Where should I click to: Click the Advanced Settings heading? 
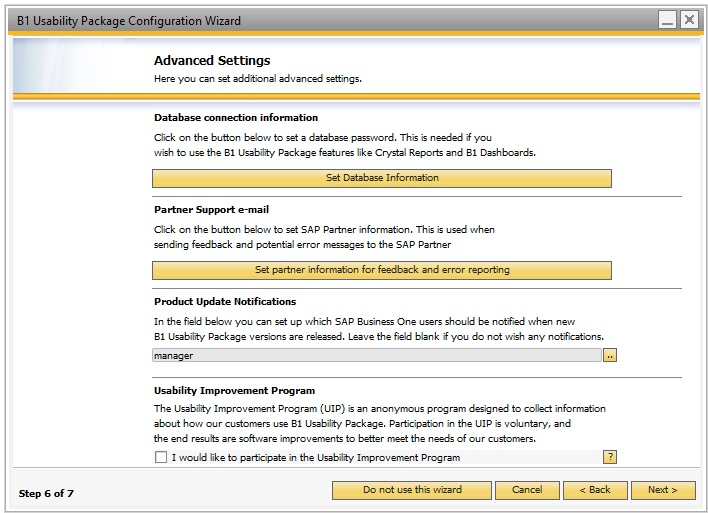212,61
